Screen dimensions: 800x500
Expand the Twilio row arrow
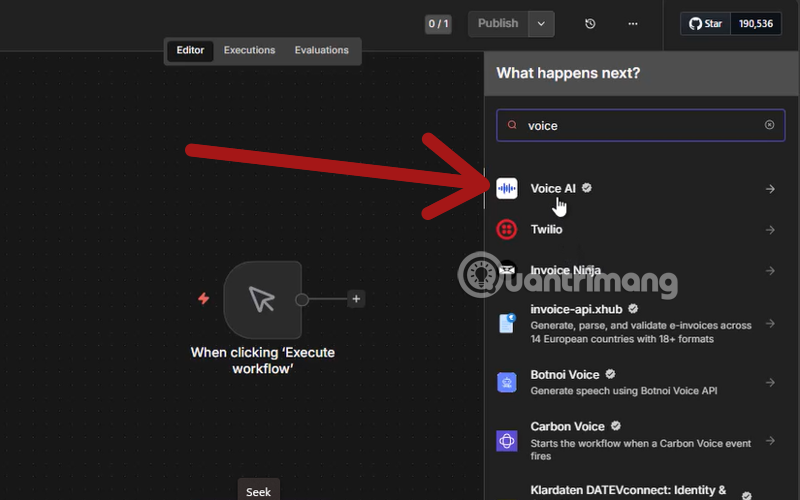point(770,230)
